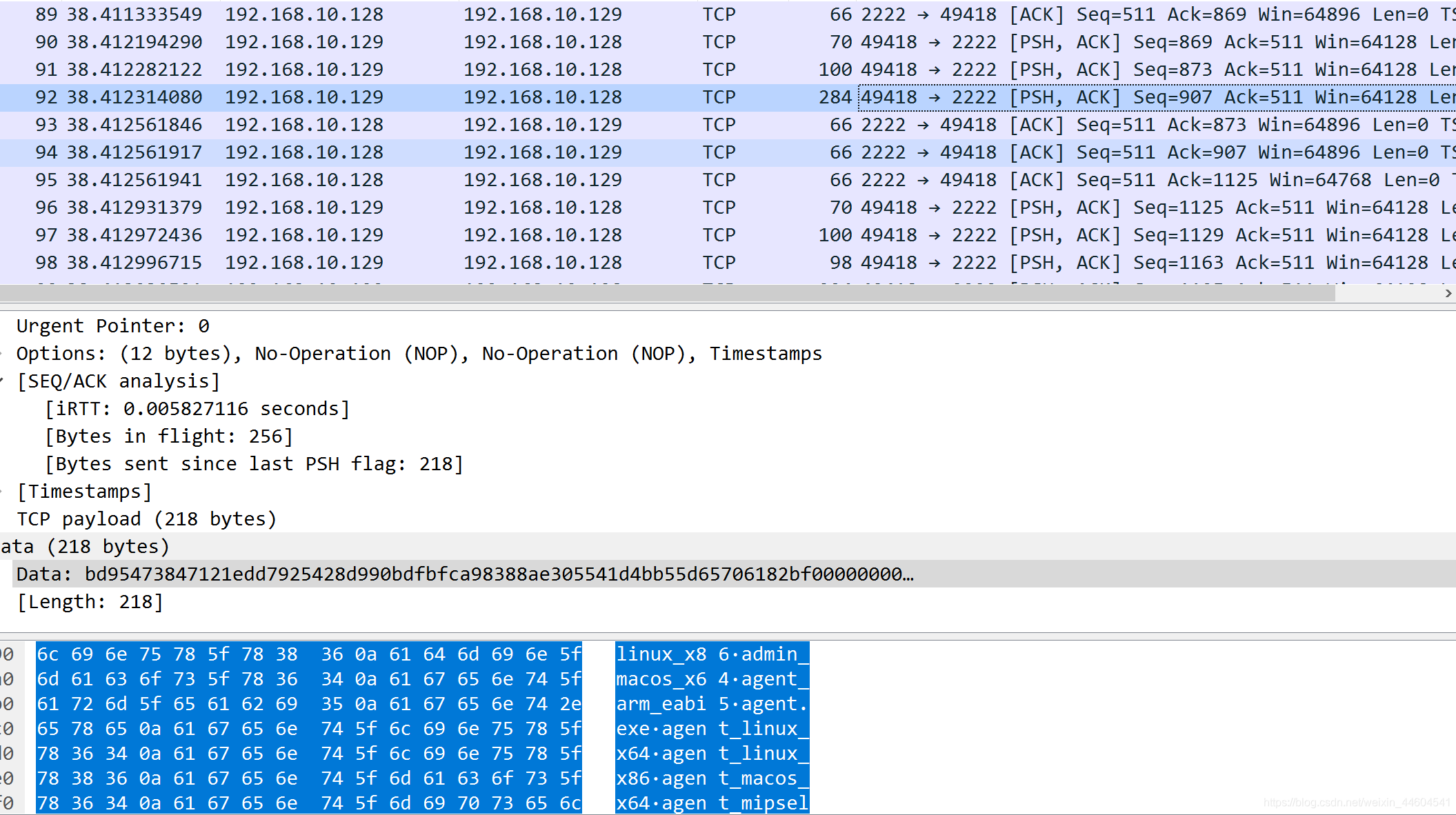The height and width of the screenshot is (815, 1456).
Task: Click source address 192.168.10.128 in packet 94
Action: coord(304,152)
